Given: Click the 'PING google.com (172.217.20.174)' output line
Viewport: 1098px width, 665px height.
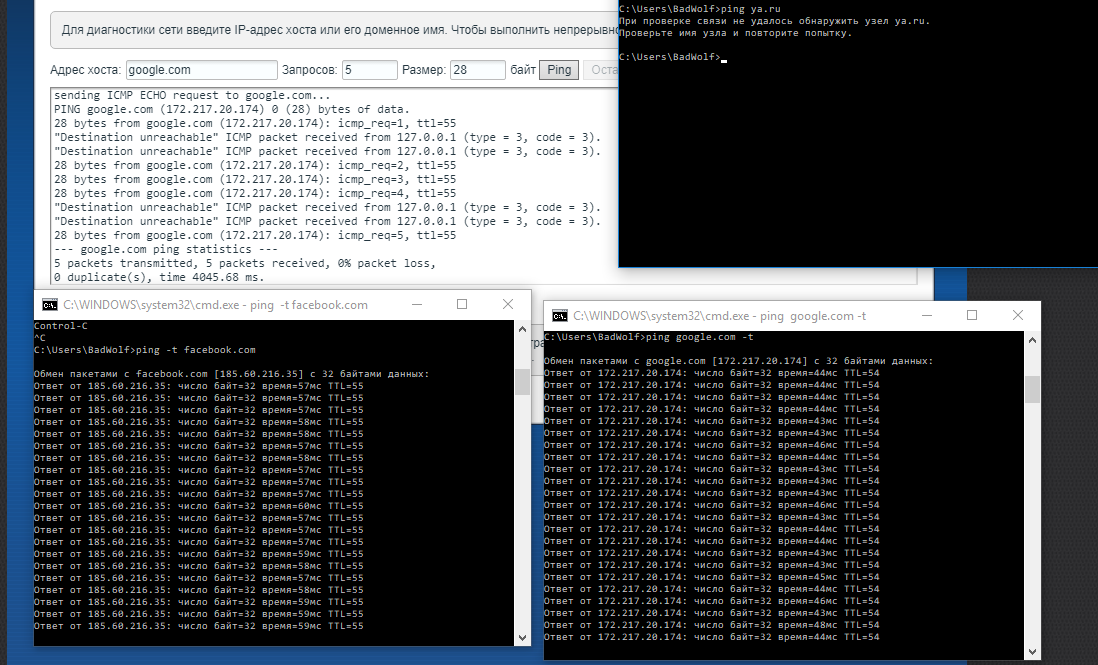Looking at the screenshot, I should pyautogui.click(x=232, y=109).
